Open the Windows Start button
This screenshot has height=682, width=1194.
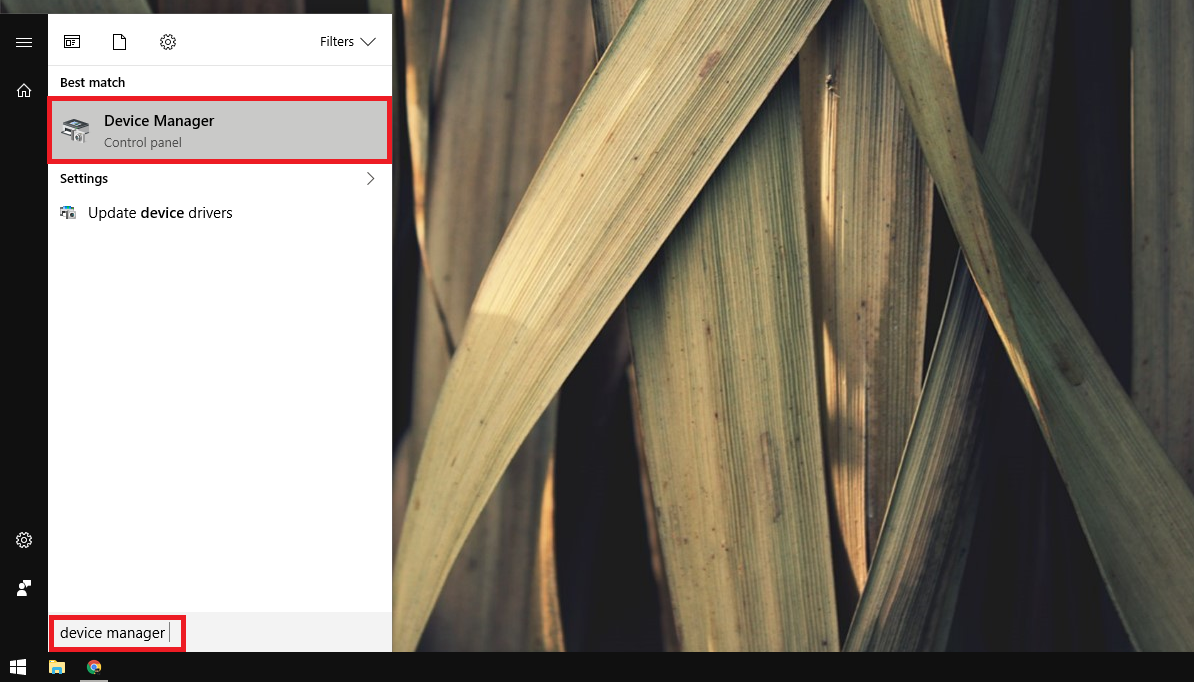click(x=18, y=667)
